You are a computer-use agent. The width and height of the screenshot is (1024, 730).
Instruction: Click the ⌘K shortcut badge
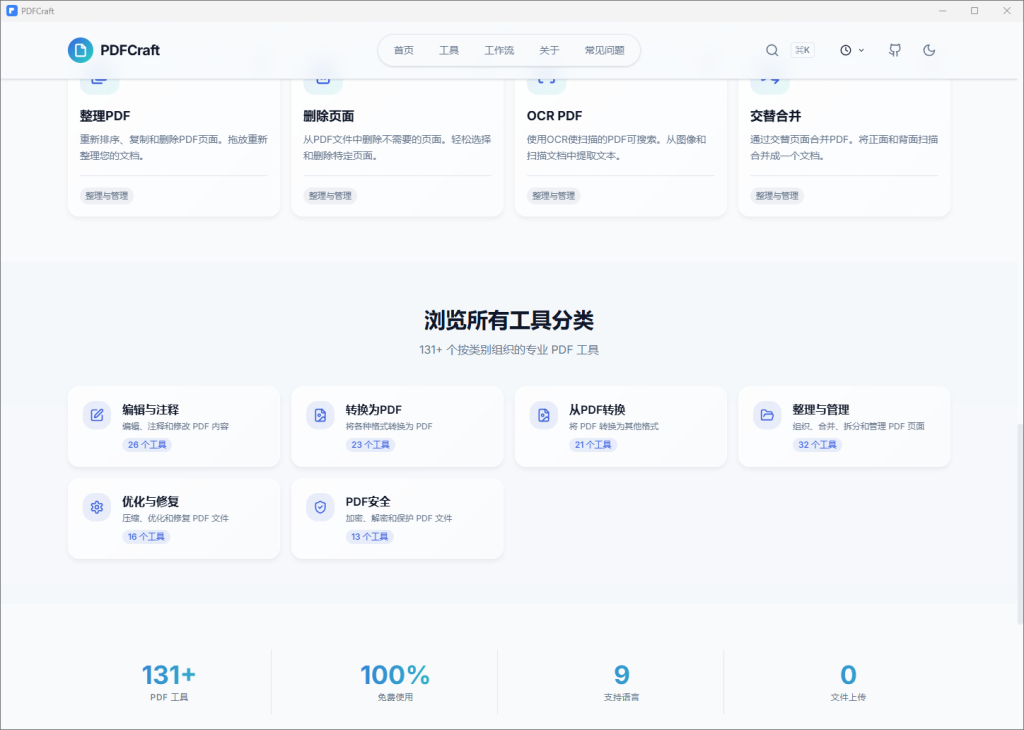click(x=803, y=50)
